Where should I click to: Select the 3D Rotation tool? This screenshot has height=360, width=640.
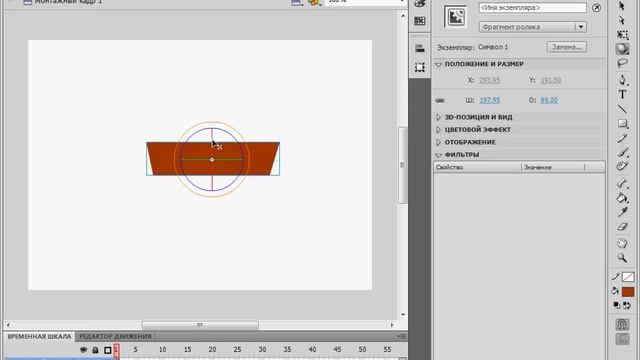click(622, 49)
